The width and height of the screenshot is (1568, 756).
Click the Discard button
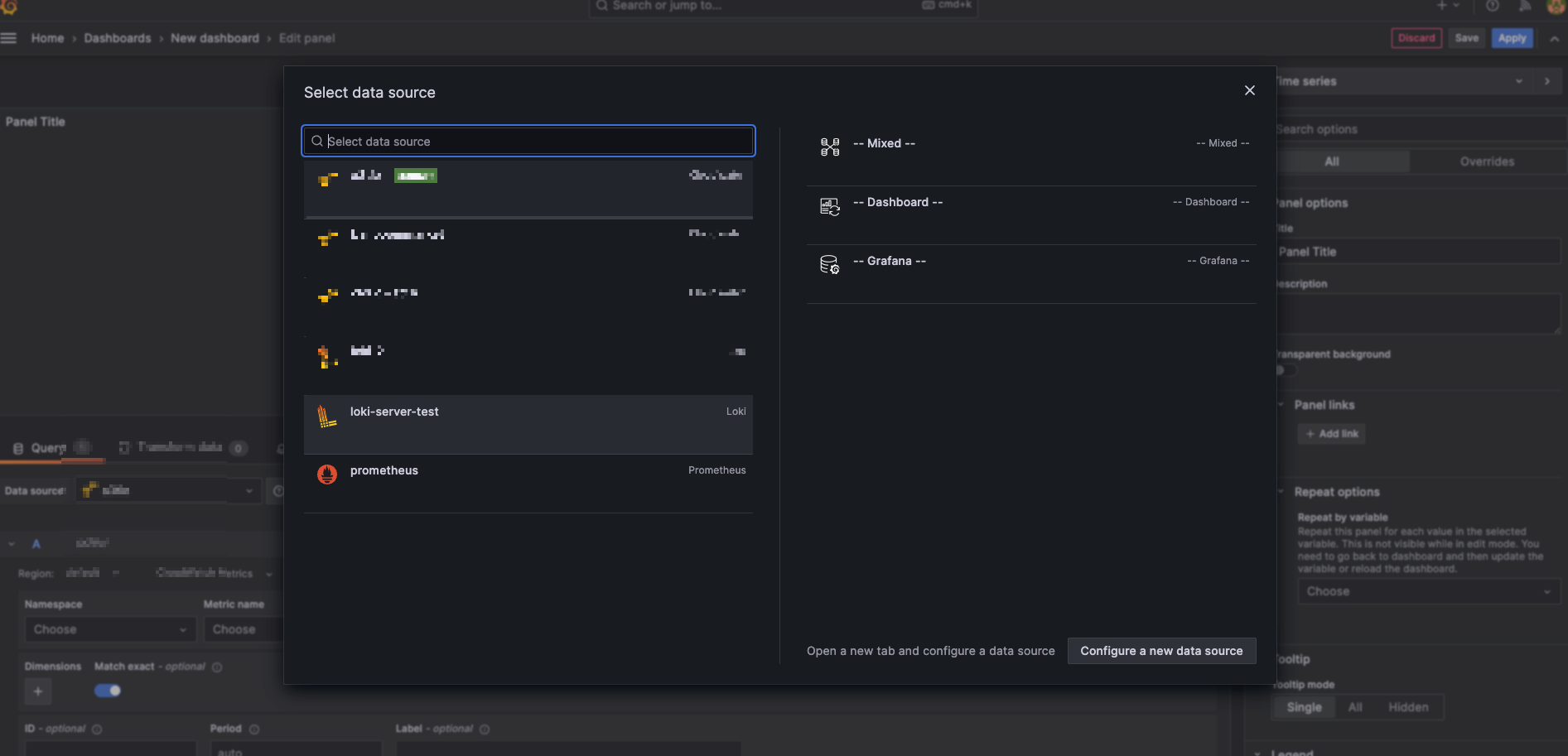[x=1416, y=38]
